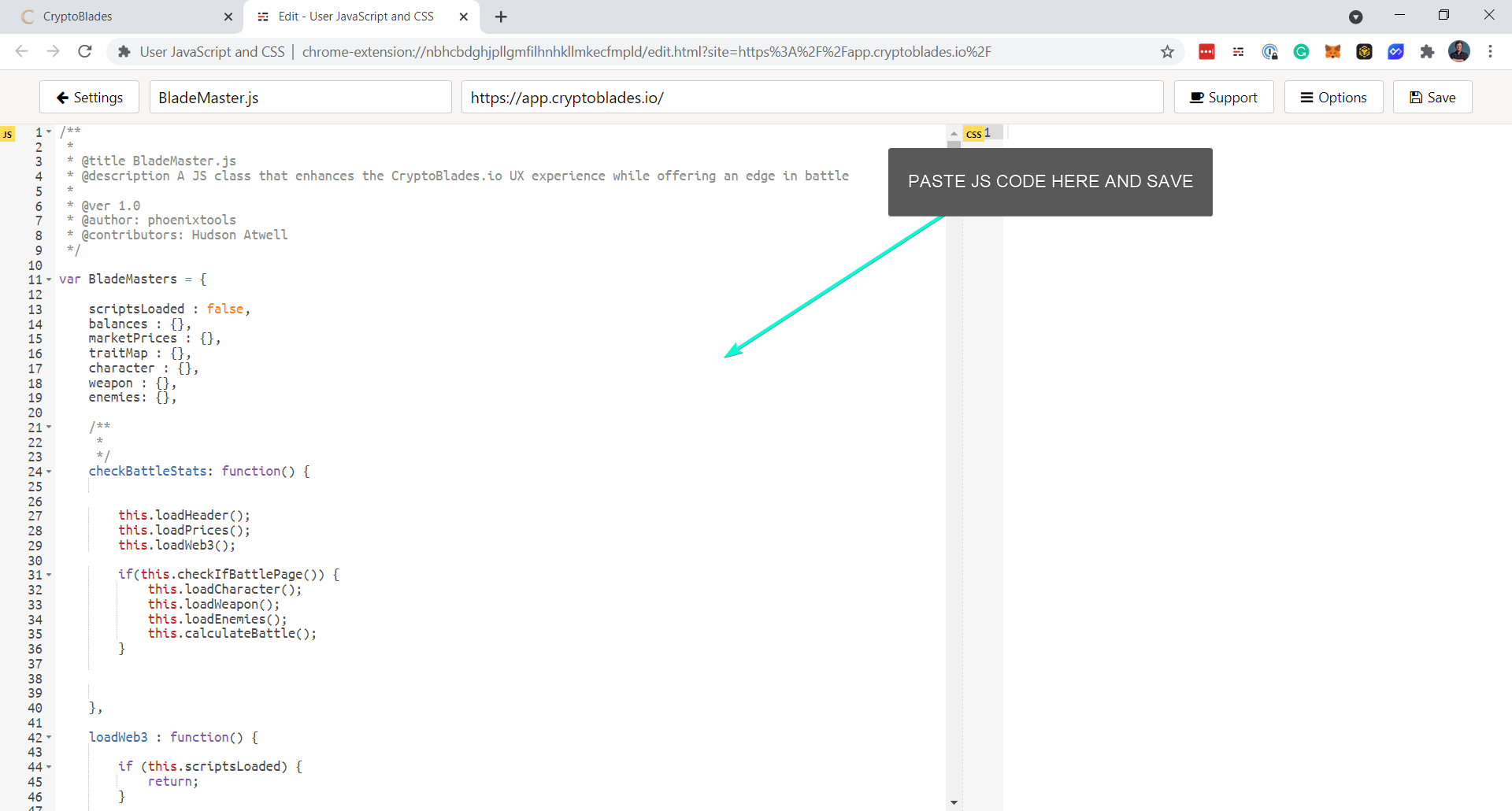Collapse the scriptsLoaded if block at line 44
Image resolution: width=1512 pixels, height=811 pixels.
click(x=49, y=767)
